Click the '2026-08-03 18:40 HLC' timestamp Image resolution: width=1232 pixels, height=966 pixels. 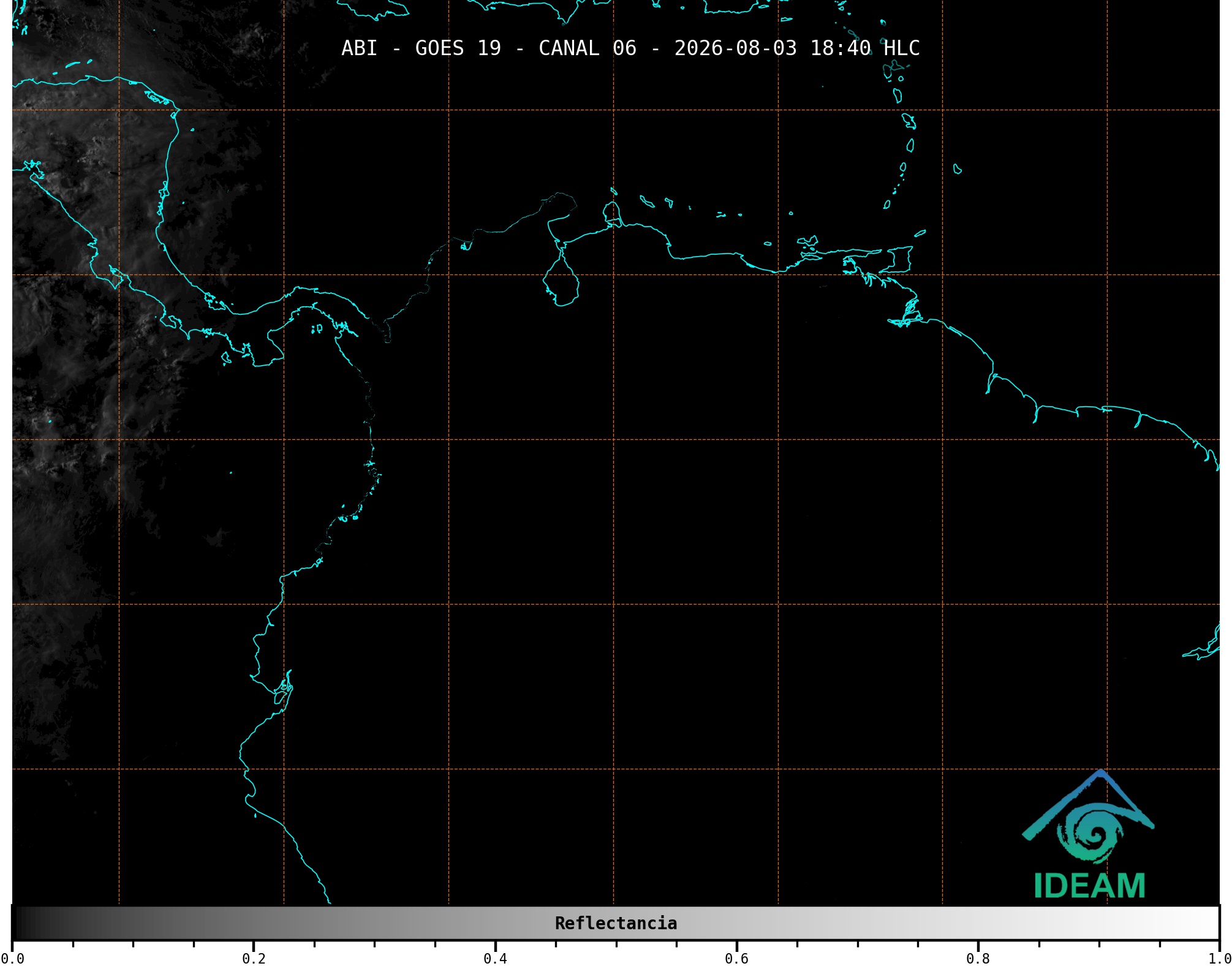797,48
